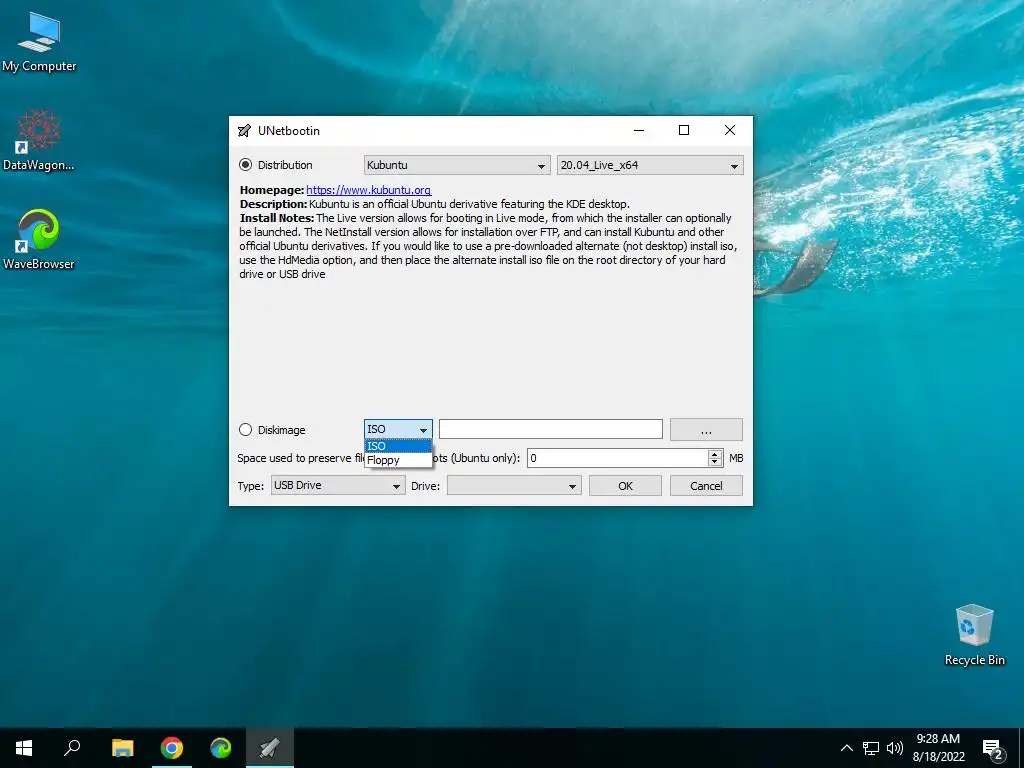The image size is (1024, 768).
Task: Click the network tray icon
Action: pos(871,748)
